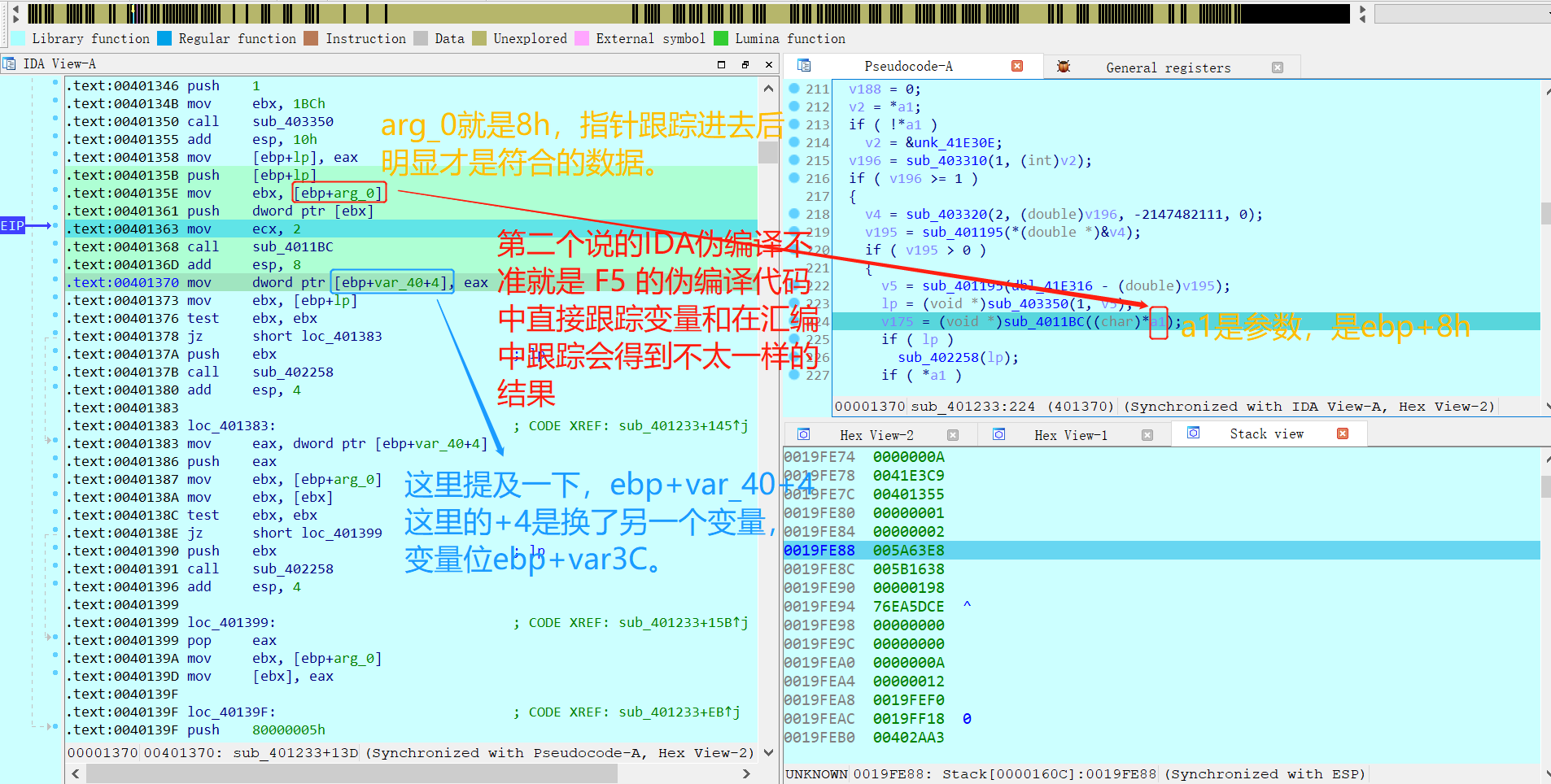The width and height of the screenshot is (1551, 784).
Task: Select the Stack view tab
Action: 1266,433
